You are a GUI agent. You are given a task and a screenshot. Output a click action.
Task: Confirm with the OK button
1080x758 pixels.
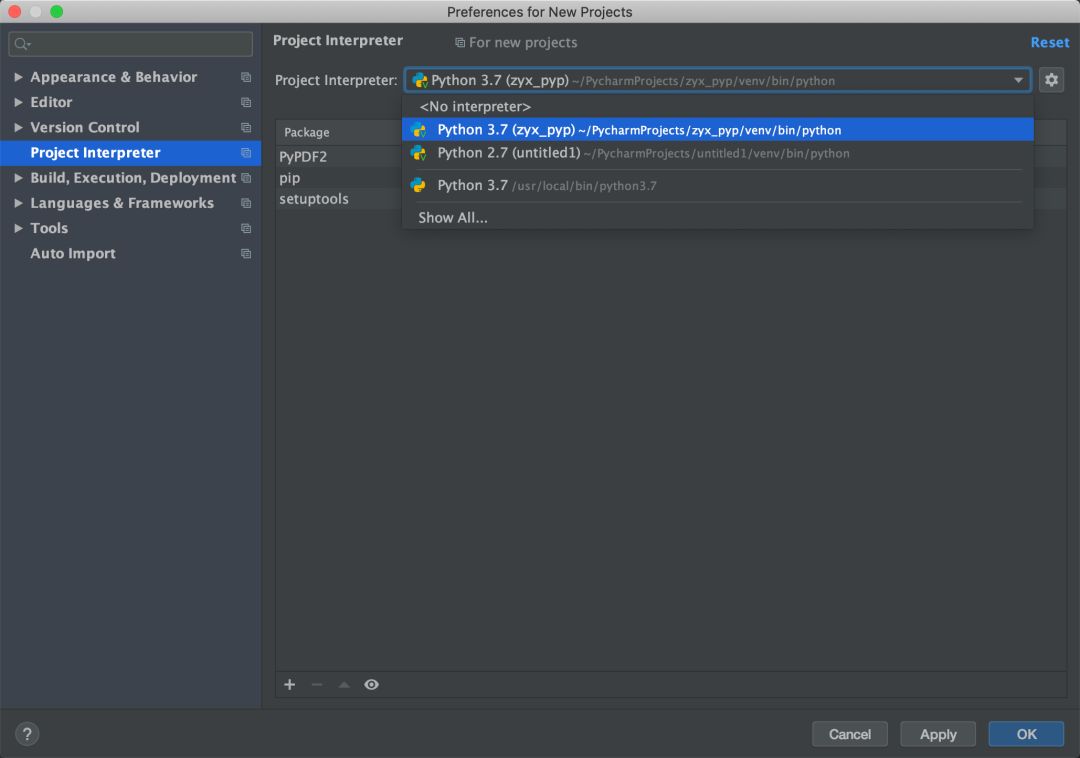click(1026, 734)
